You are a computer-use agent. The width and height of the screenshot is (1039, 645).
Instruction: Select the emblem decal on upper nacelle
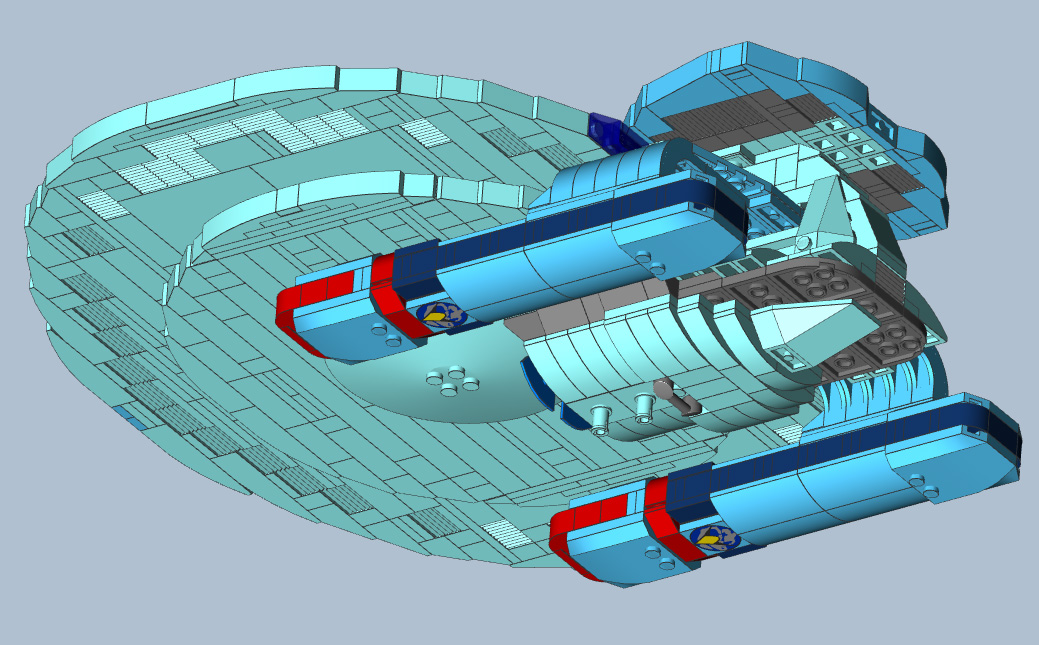click(x=441, y=316)
